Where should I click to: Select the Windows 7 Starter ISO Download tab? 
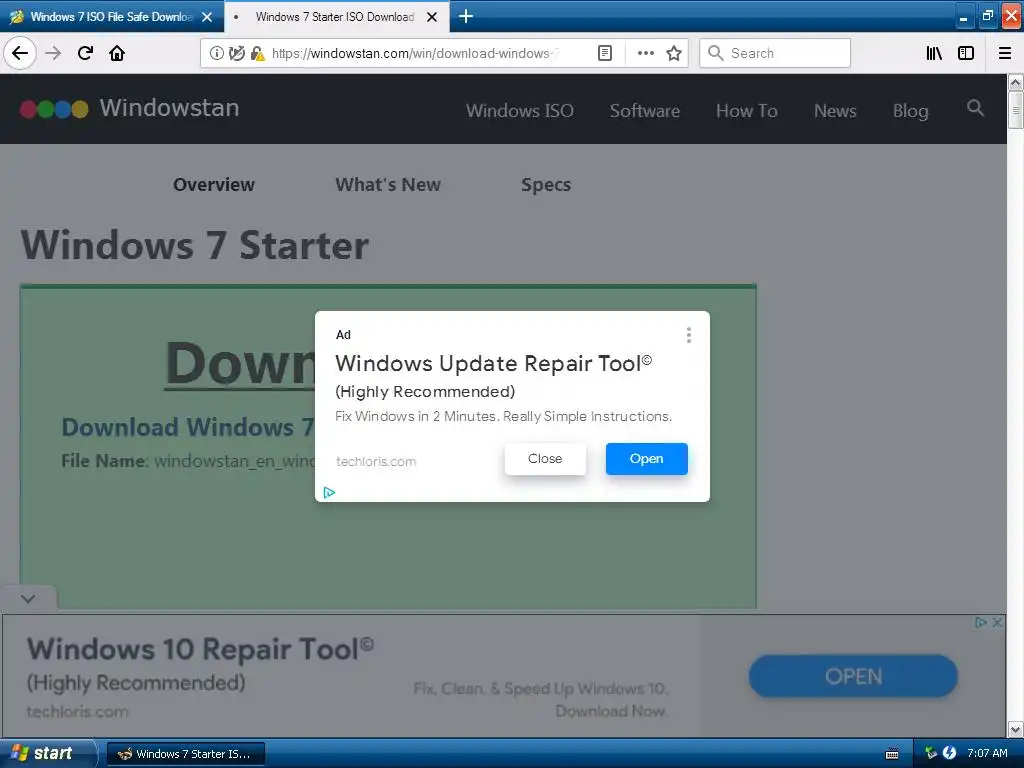click(335, 17)
